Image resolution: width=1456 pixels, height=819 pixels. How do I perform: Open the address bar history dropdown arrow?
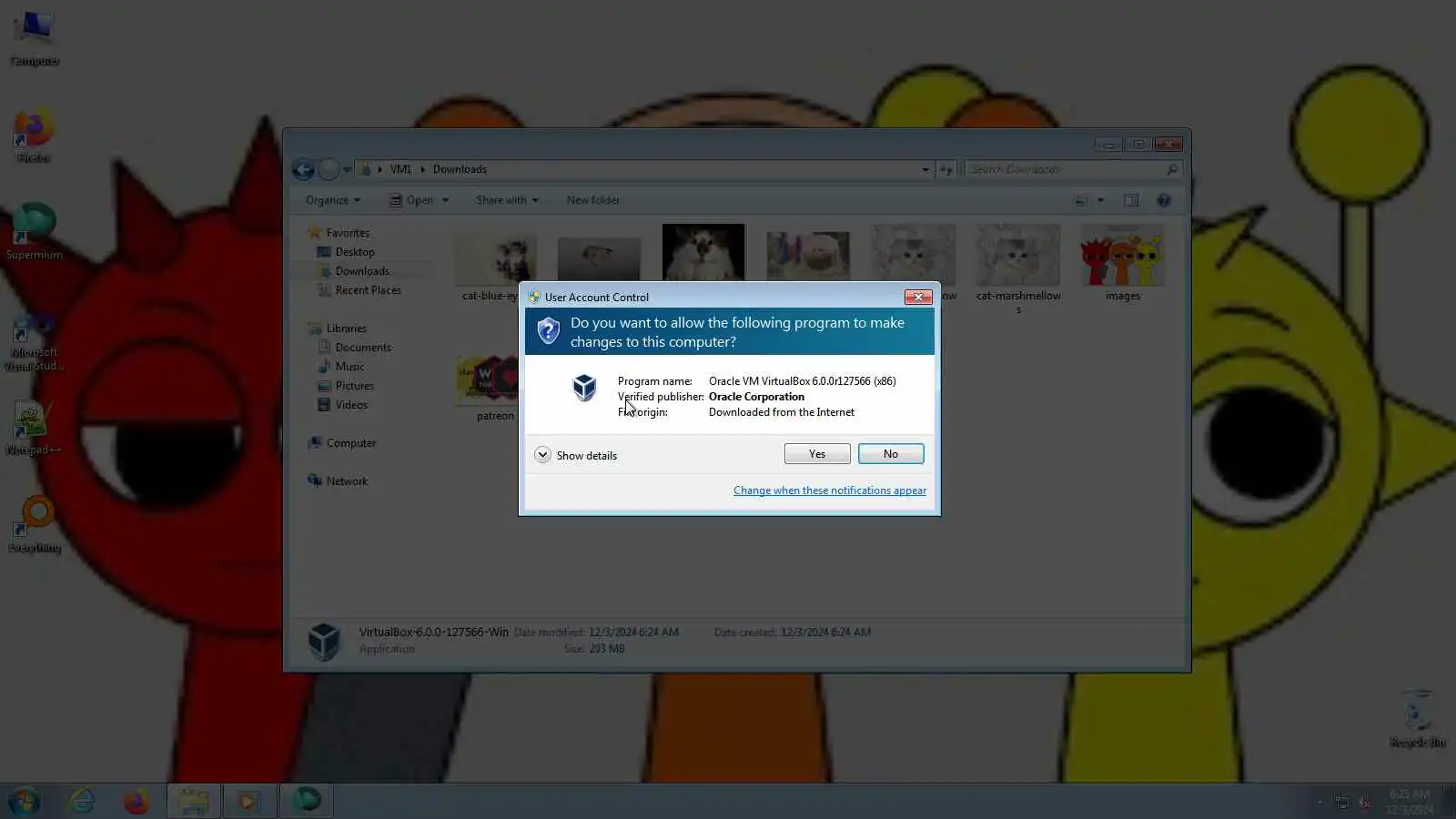click(925, 169)
